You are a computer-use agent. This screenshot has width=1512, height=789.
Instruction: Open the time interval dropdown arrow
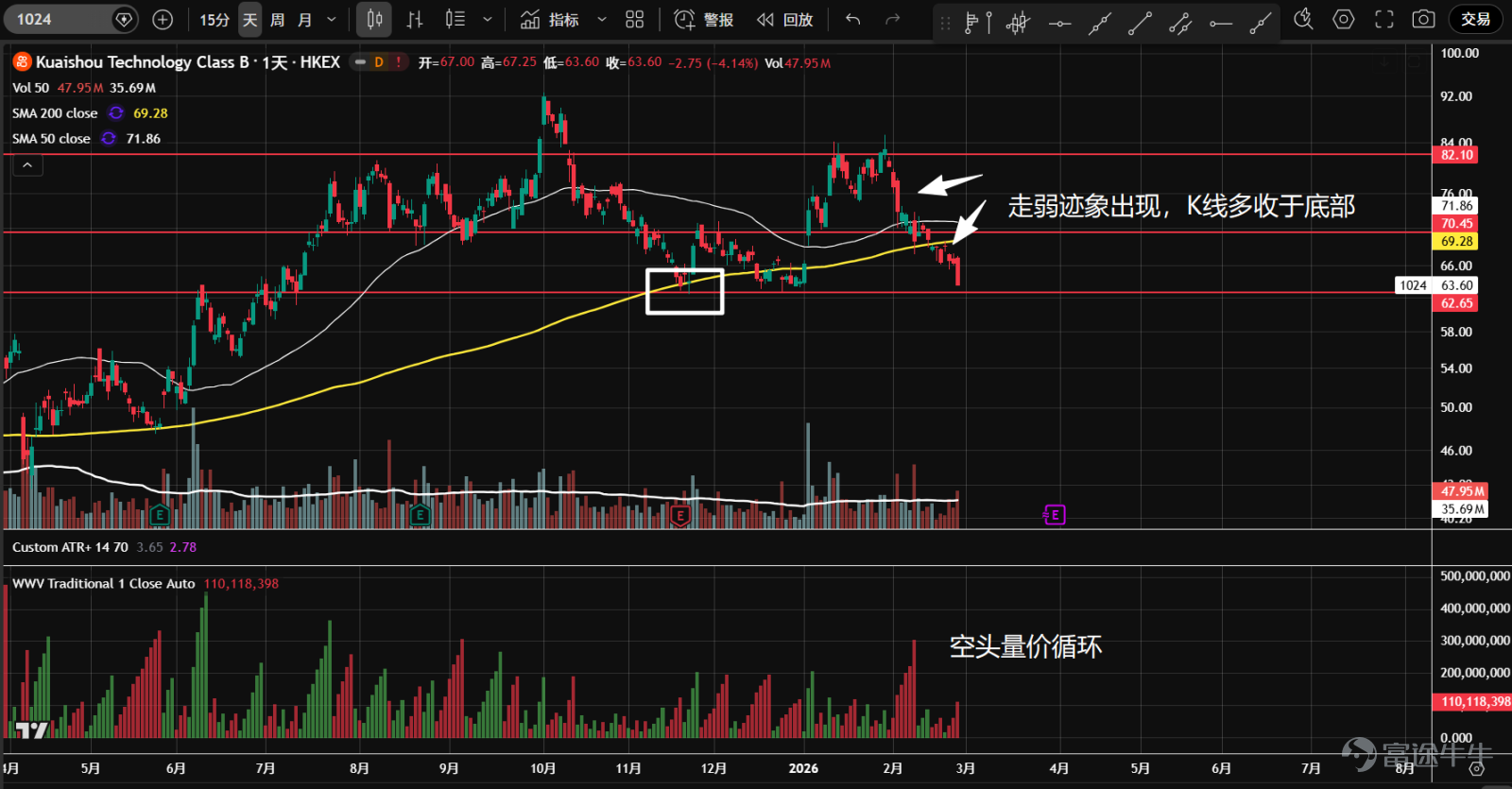click(332, 19)
